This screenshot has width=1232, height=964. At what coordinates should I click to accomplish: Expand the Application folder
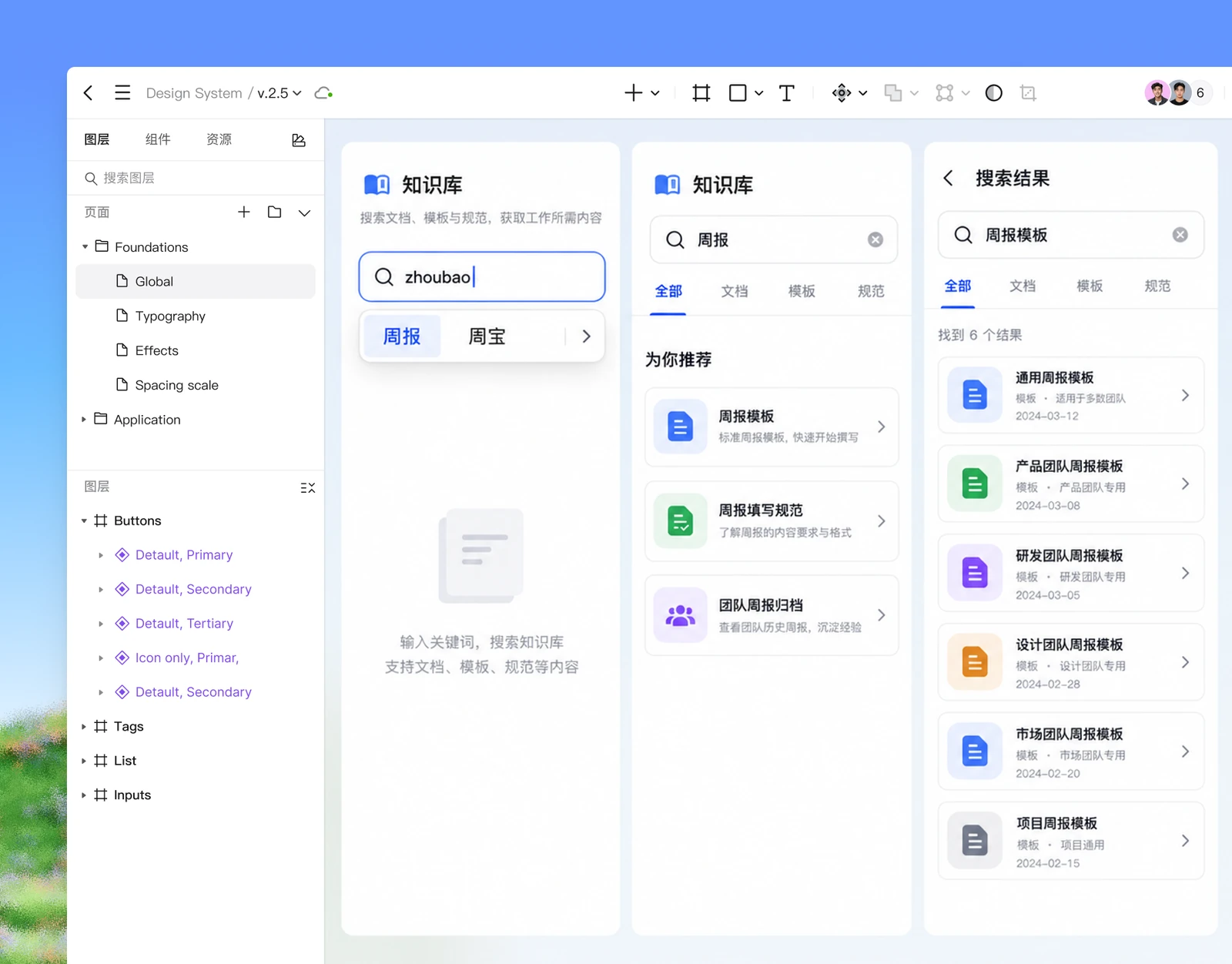click(x=84, y=420)
